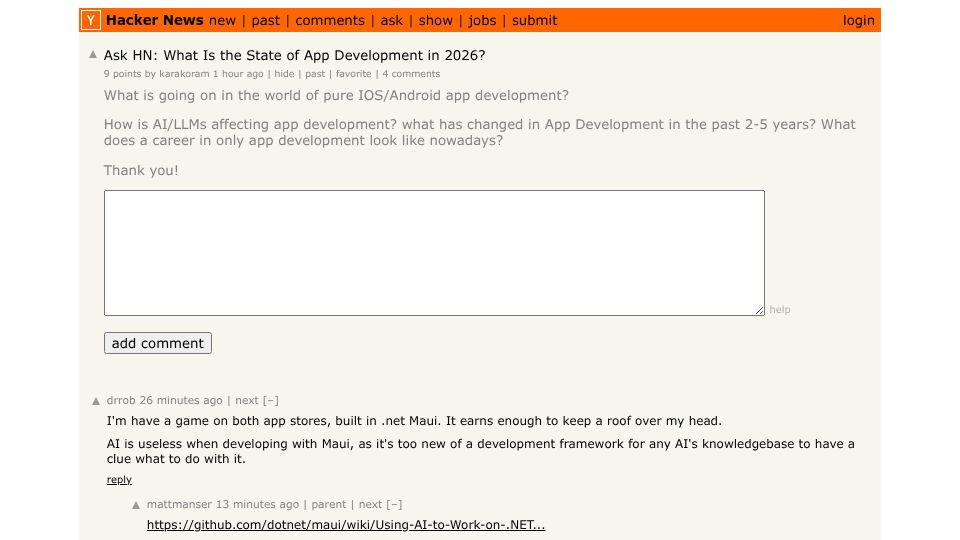Screen dimensions: 960x540
Task: Click drrob's '26 minutes ago' timestamp
Action: pyautogui.click(x=181, y=400)
